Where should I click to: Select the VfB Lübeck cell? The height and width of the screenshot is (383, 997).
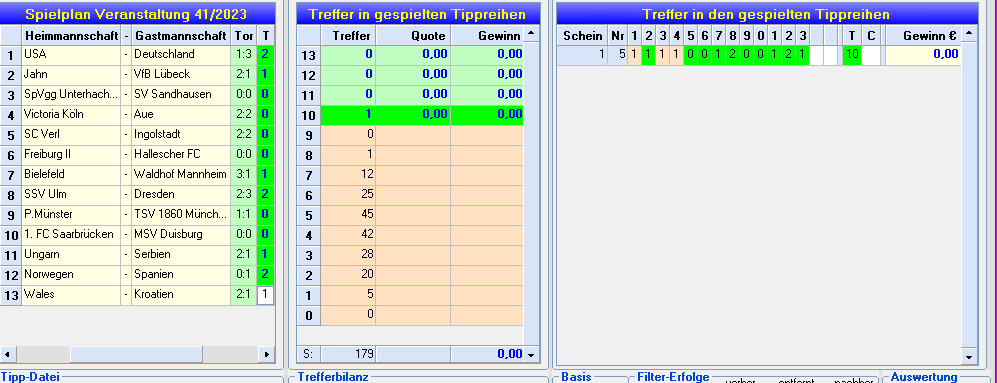pos(181,74)
